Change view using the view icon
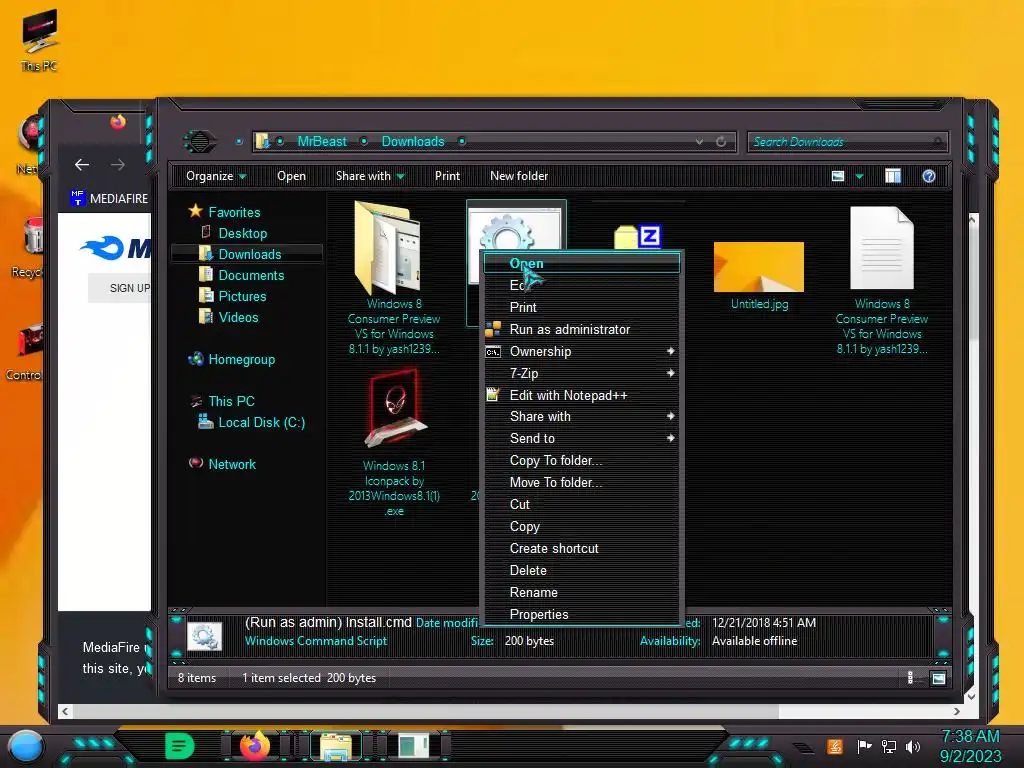This screenshot has height=768, width=1024. [x=838, y=176]
